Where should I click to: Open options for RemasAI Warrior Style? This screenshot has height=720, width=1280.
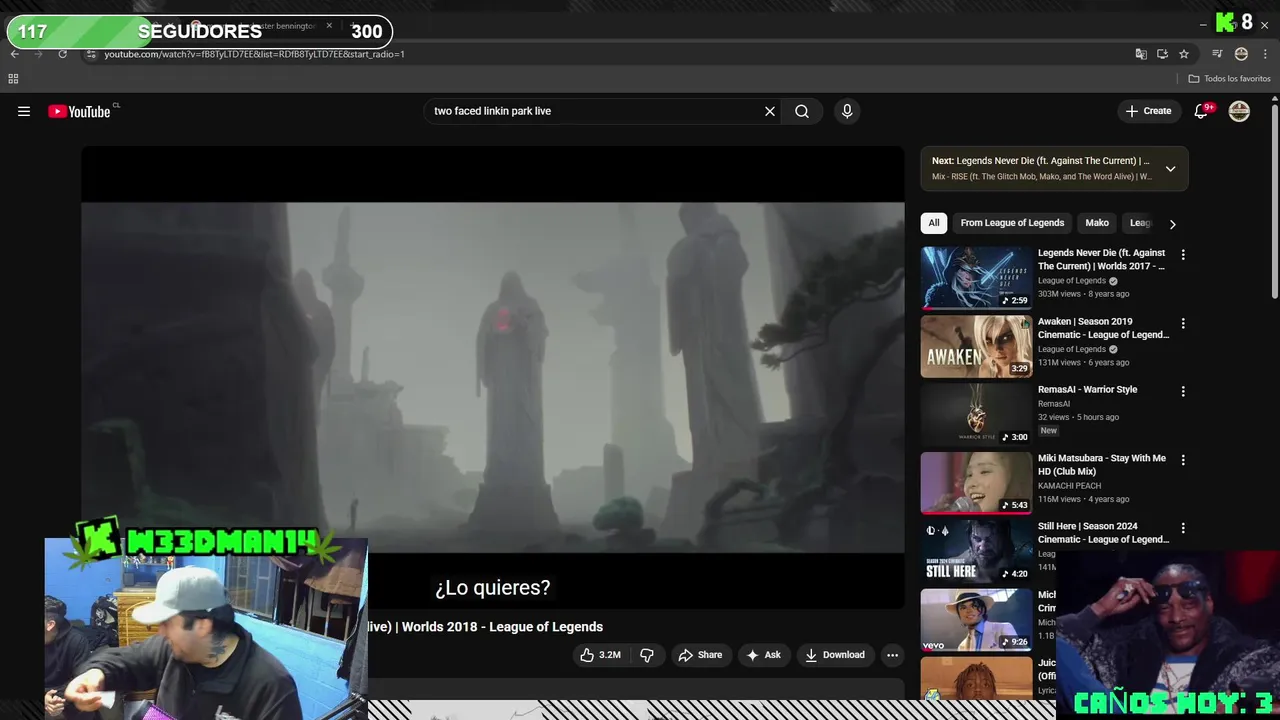[1183, 391]
